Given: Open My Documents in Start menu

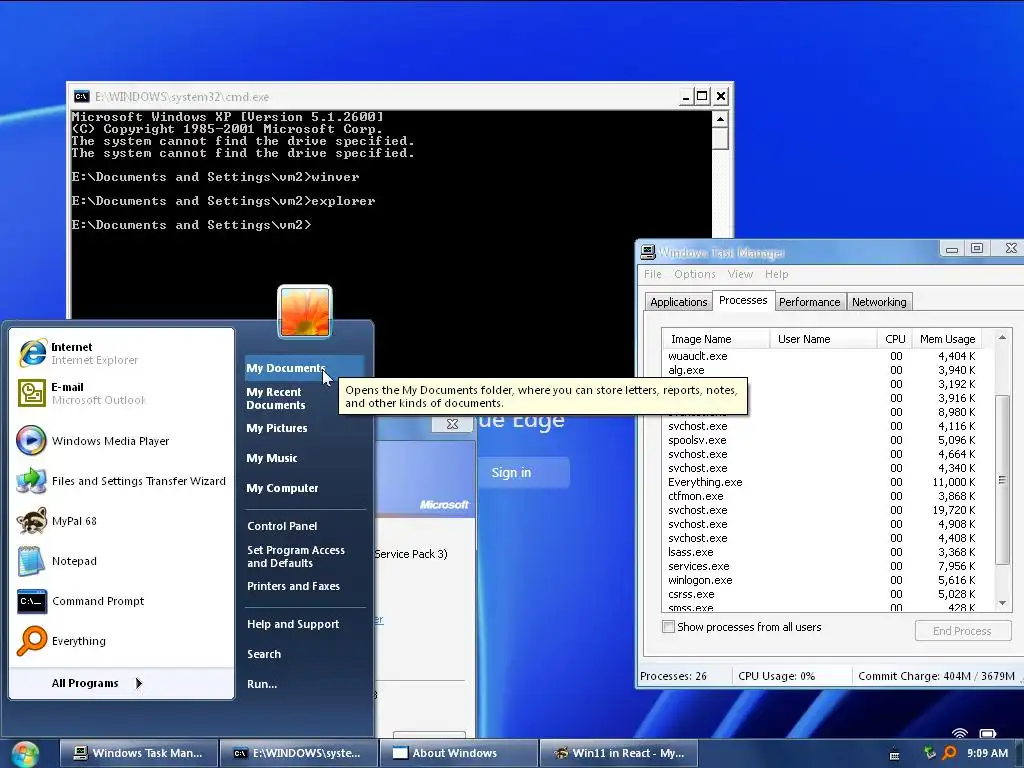Looking at the screenshot, I should [304, 368].
